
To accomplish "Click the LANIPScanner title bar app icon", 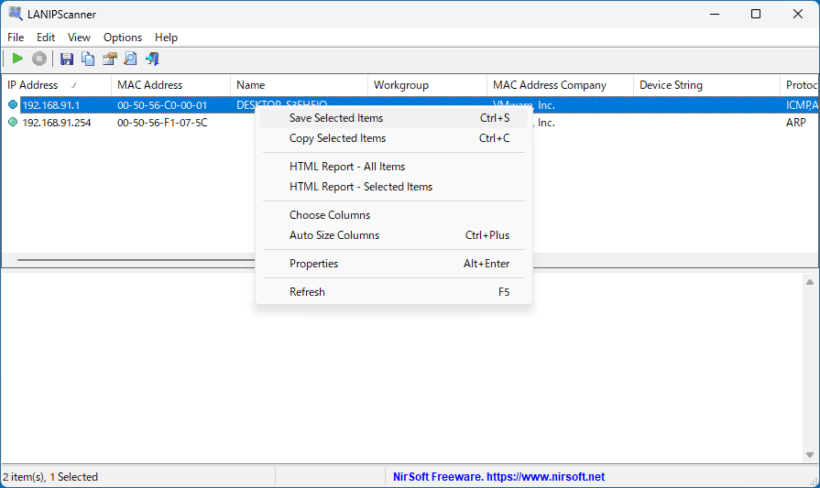I will tap(15, 14).
